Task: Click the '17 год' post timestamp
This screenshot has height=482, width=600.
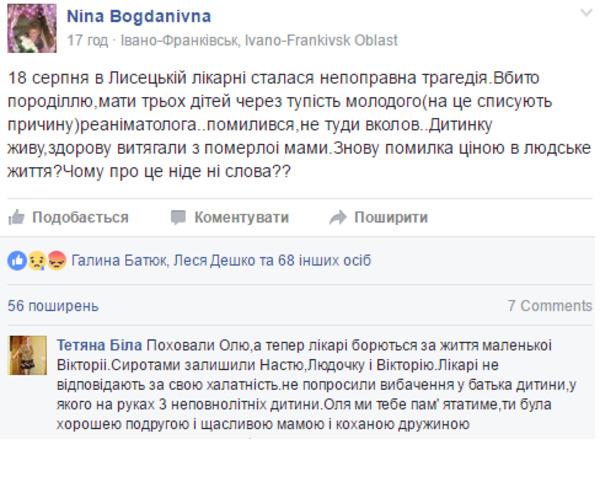Action: 86,41
